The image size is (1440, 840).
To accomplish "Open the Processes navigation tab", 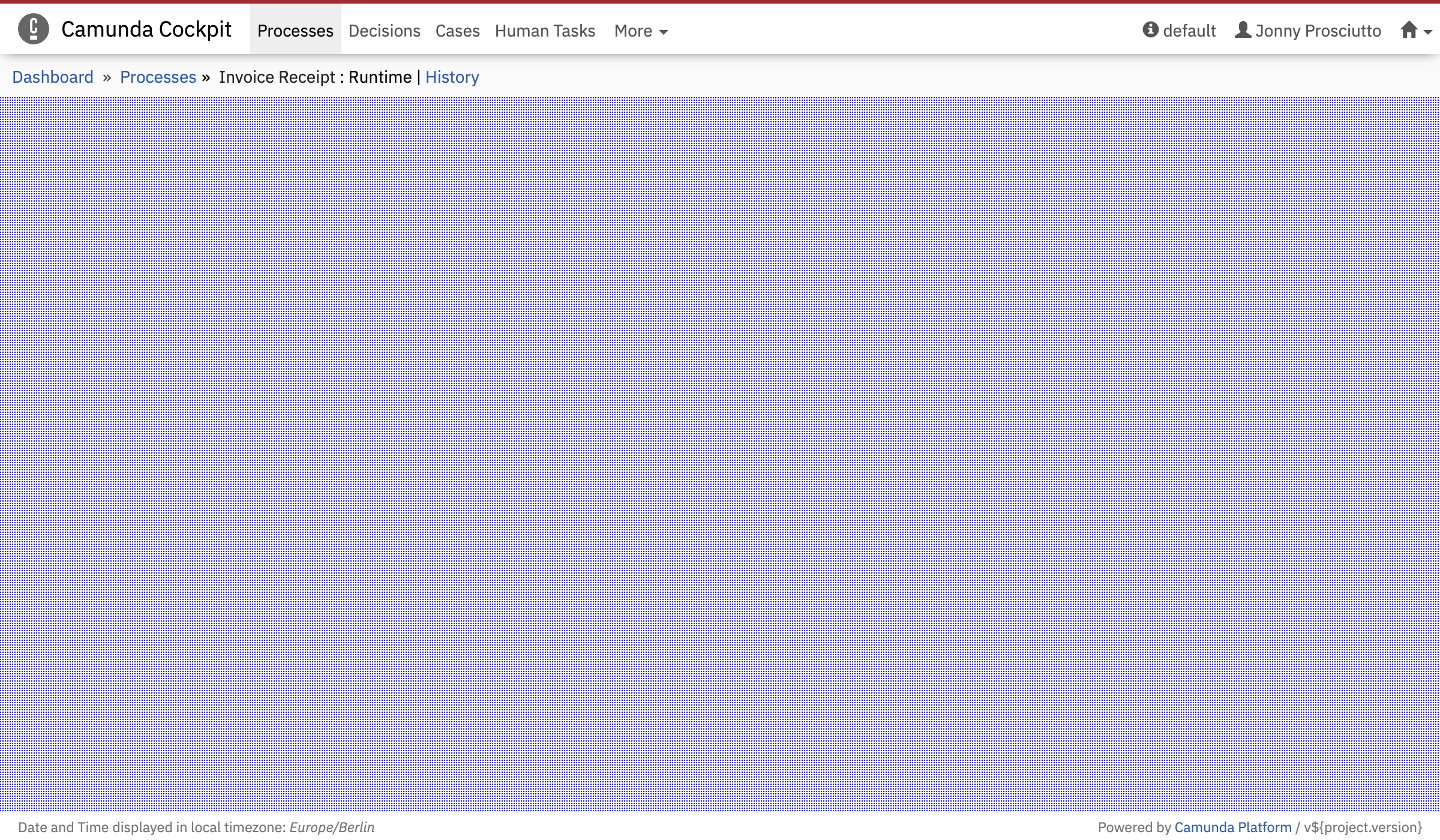I will (295, 31).
